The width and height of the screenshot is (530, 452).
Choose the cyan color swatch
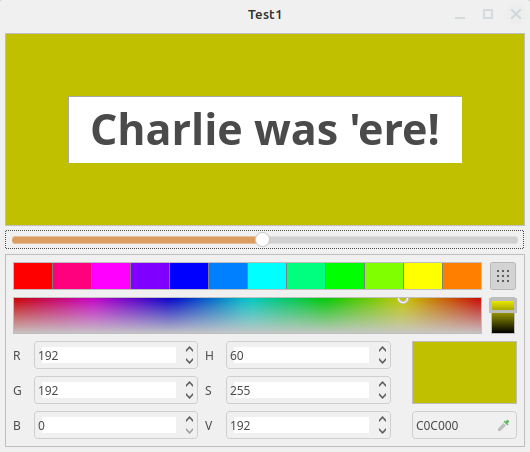click(267, 276)
